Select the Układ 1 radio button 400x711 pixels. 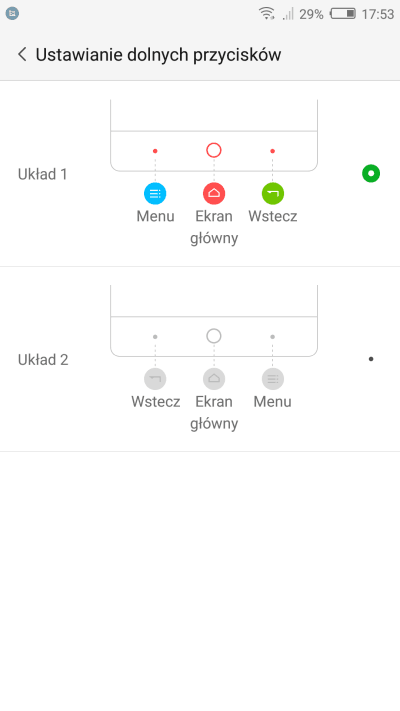[371, 174]
